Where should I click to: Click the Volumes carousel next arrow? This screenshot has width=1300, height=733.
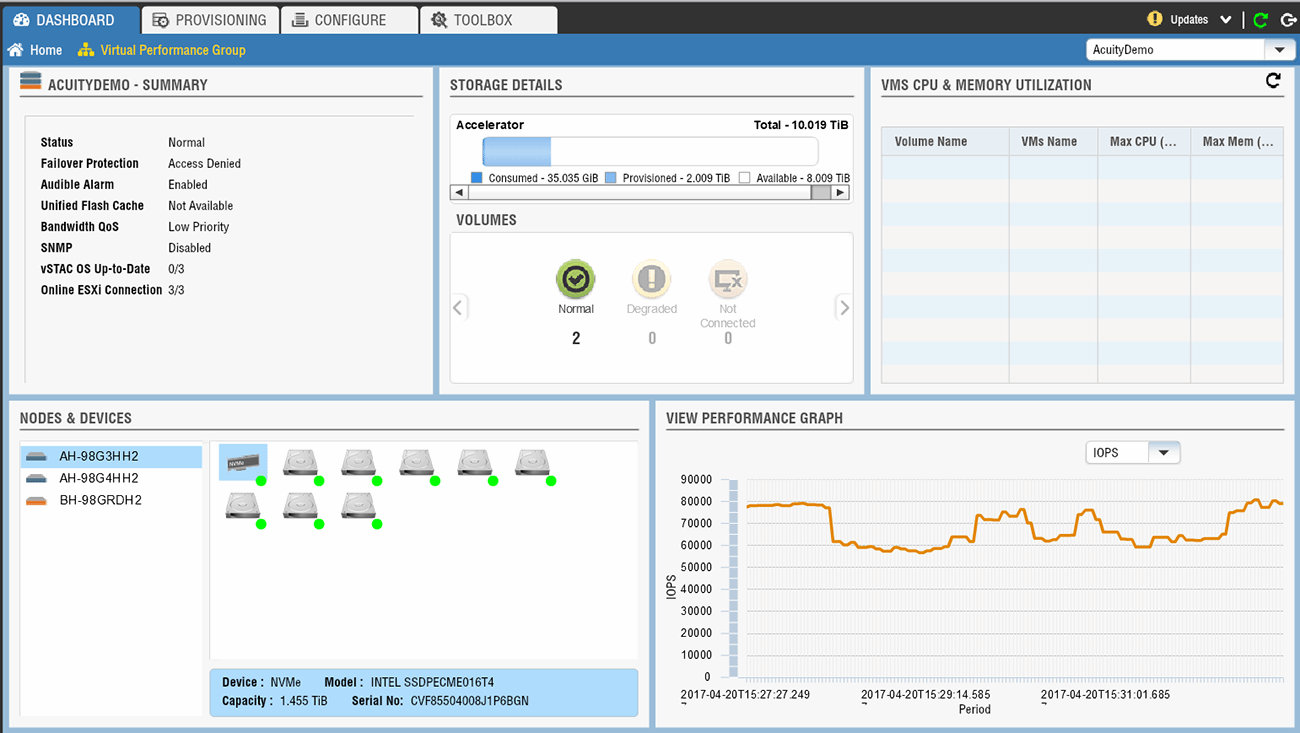(843, 308)
